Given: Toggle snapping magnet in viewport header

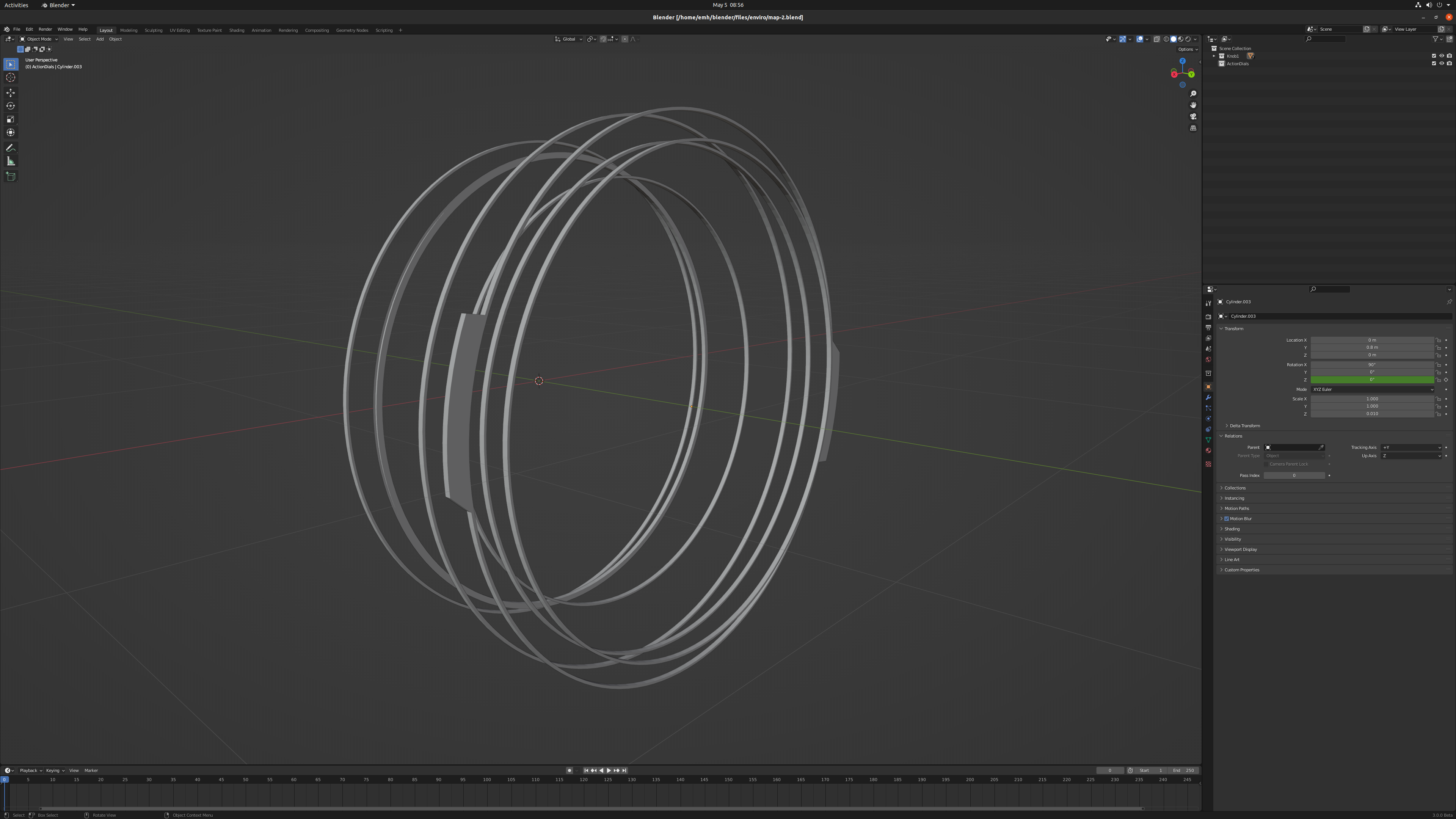Looking at the screenshot, I should pos(603,39).
